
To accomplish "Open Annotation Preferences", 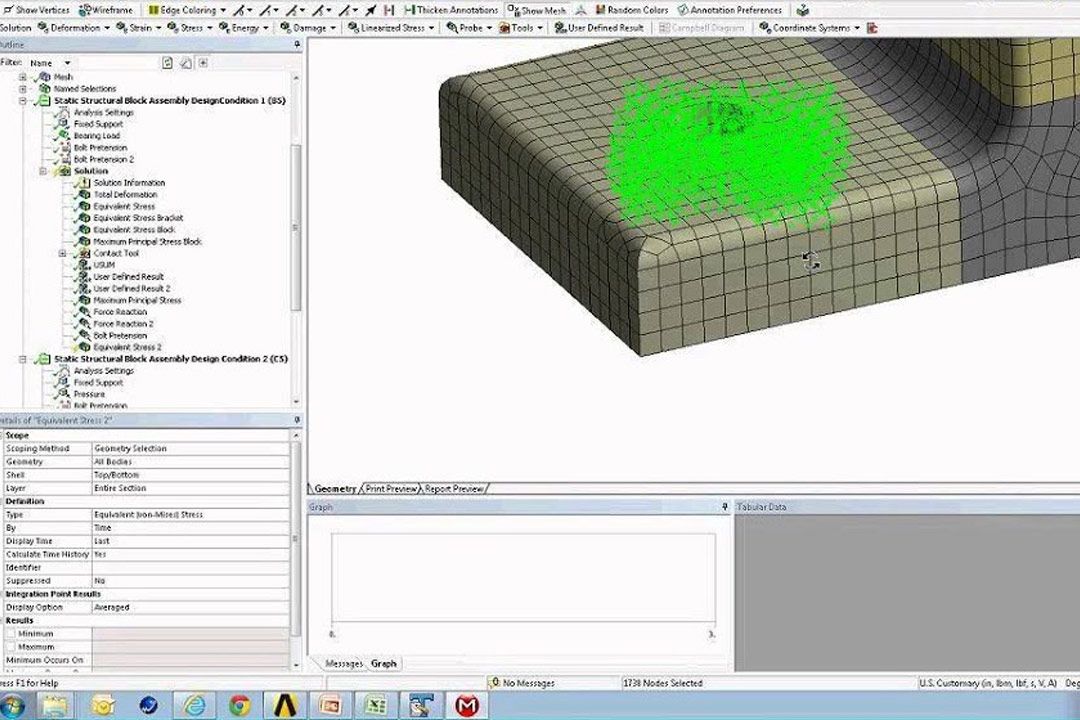I will pyautogui.click(x=728, y=10).
